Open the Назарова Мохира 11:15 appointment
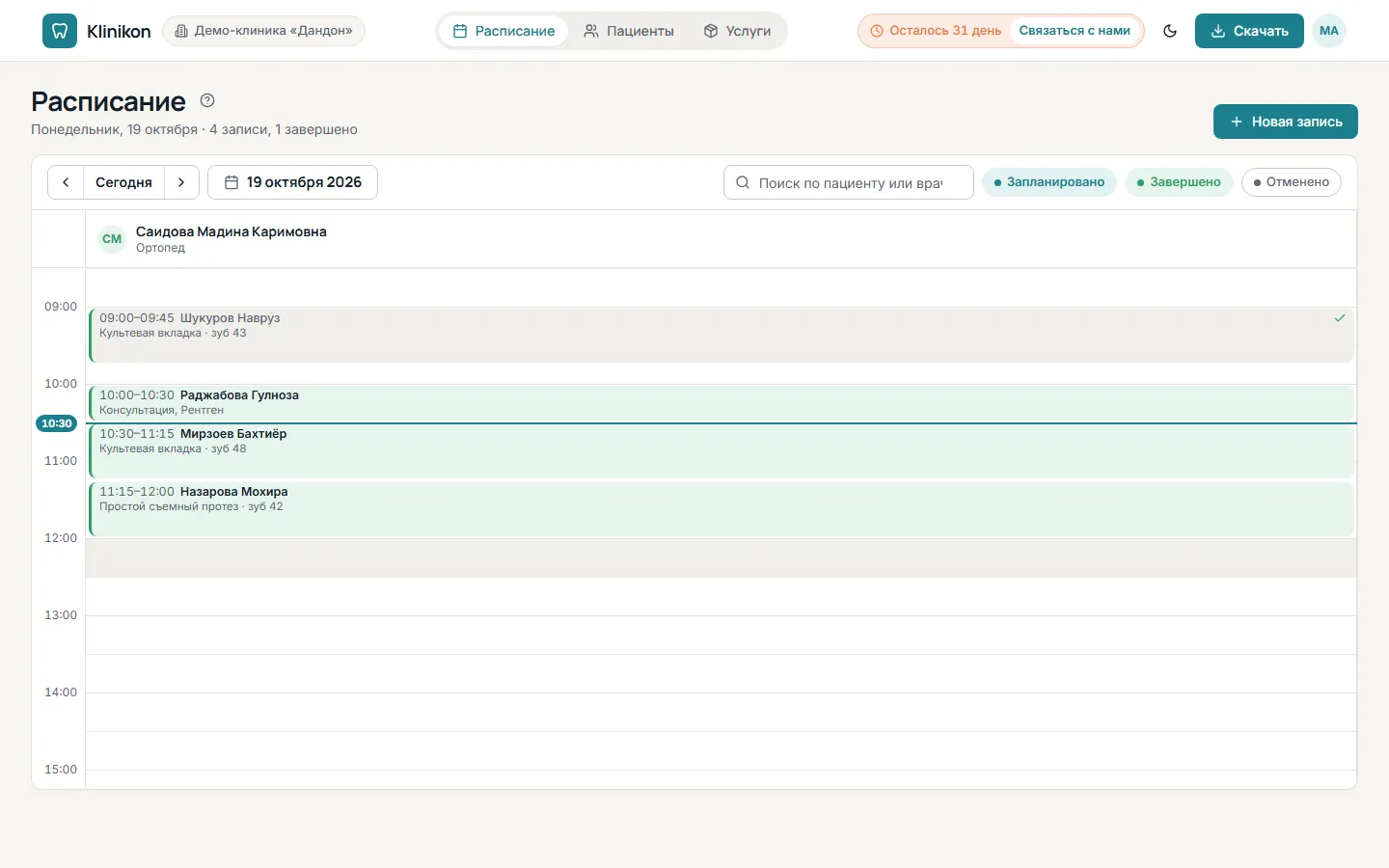 pyautogui.click(x=722, y=509)
